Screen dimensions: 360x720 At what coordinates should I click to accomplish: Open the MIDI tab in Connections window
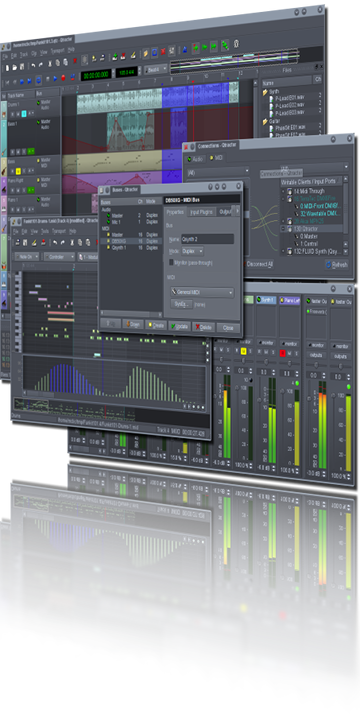[215, 158]
